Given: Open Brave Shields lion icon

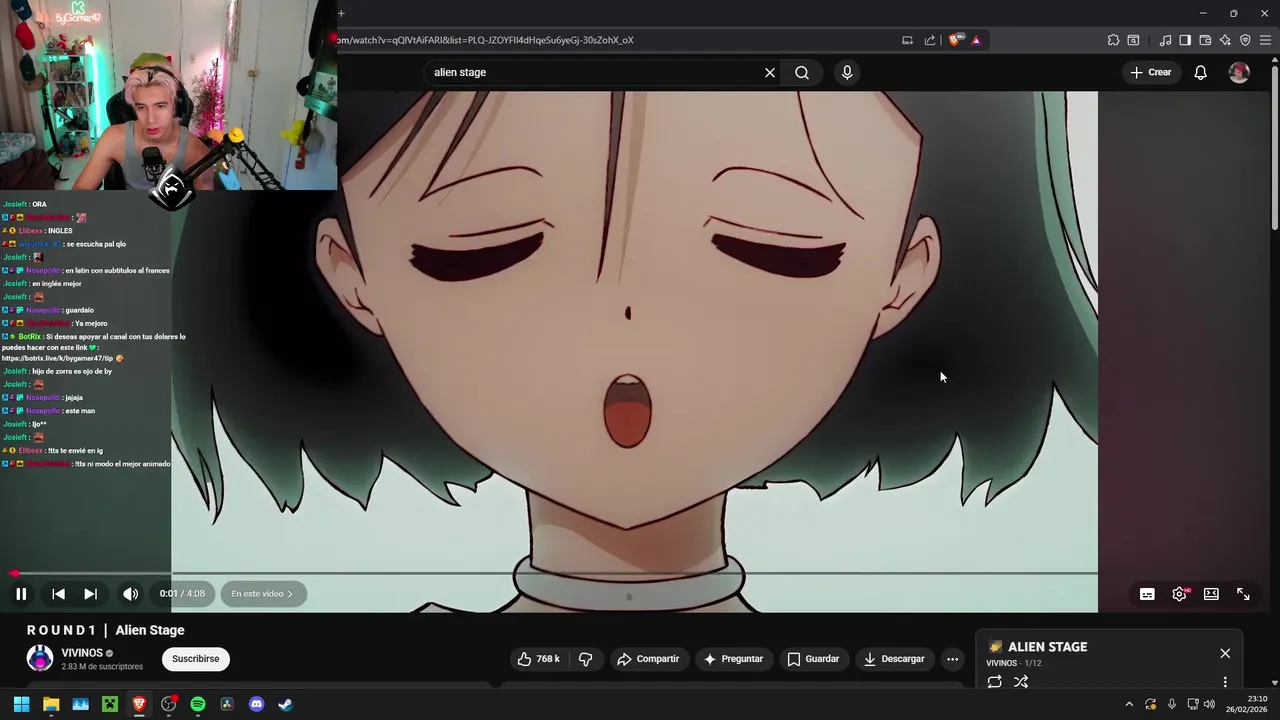Looking at the screenshot, I should 955,40.
